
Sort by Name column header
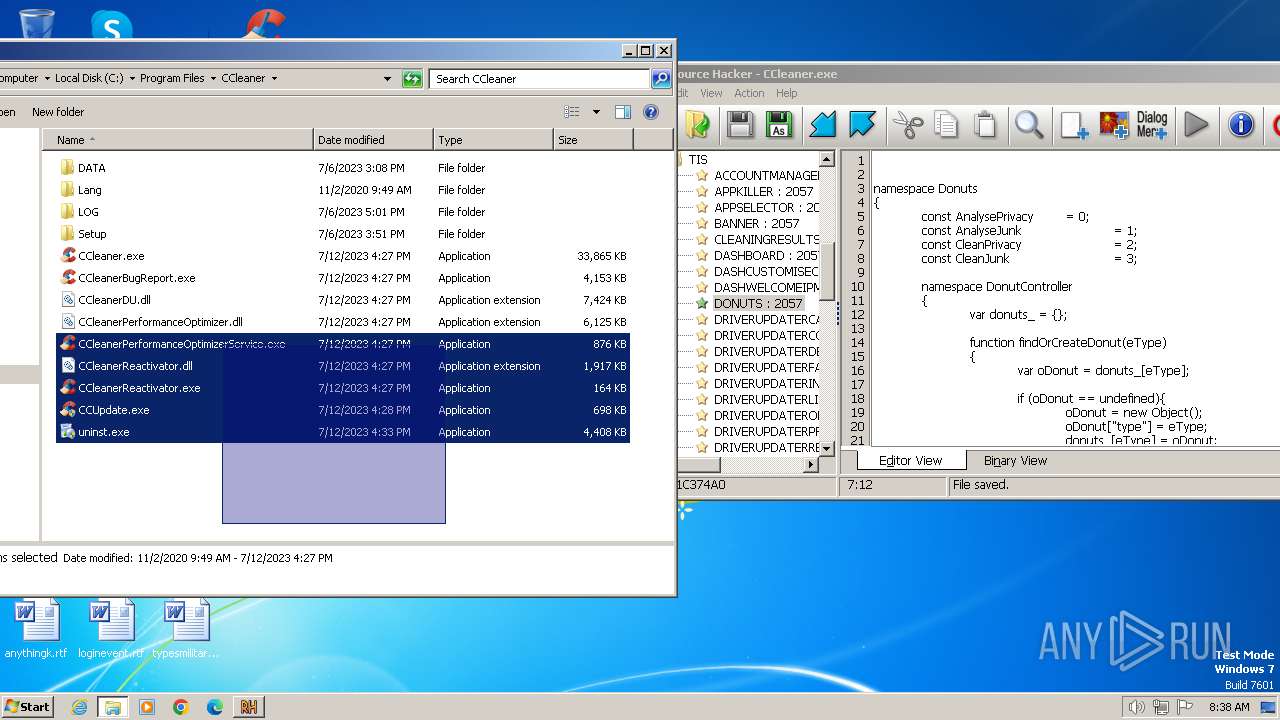(177, 140)
